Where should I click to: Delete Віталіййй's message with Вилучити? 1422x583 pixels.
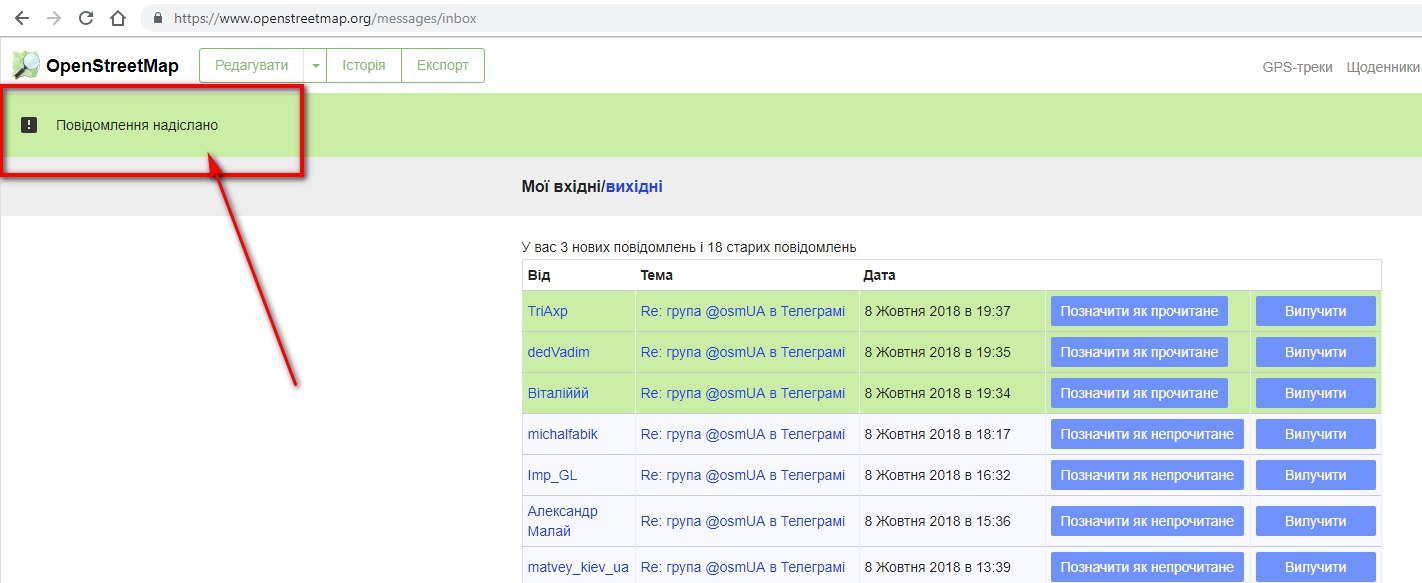1316,393
